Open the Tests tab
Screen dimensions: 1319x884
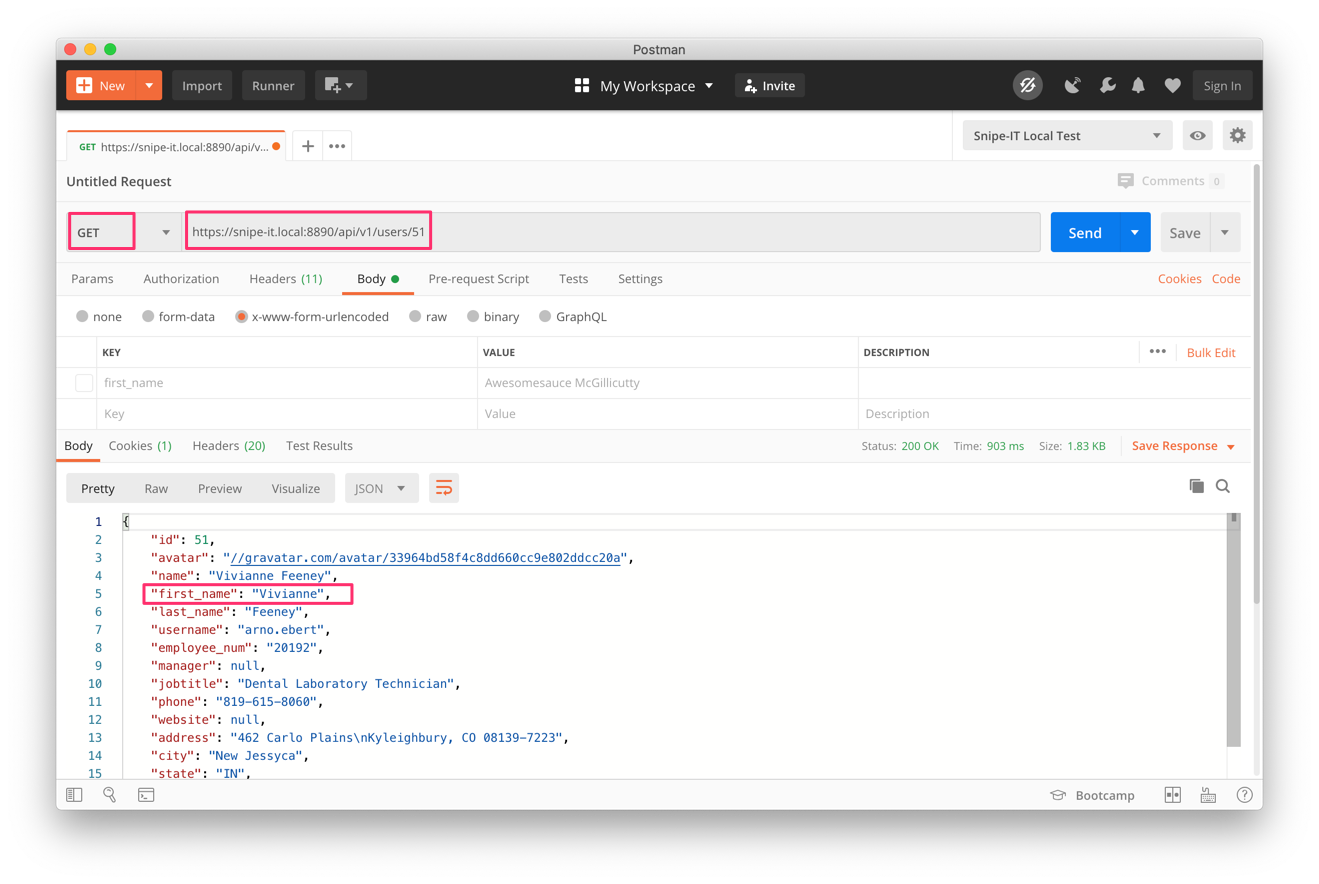coord(573,279)
